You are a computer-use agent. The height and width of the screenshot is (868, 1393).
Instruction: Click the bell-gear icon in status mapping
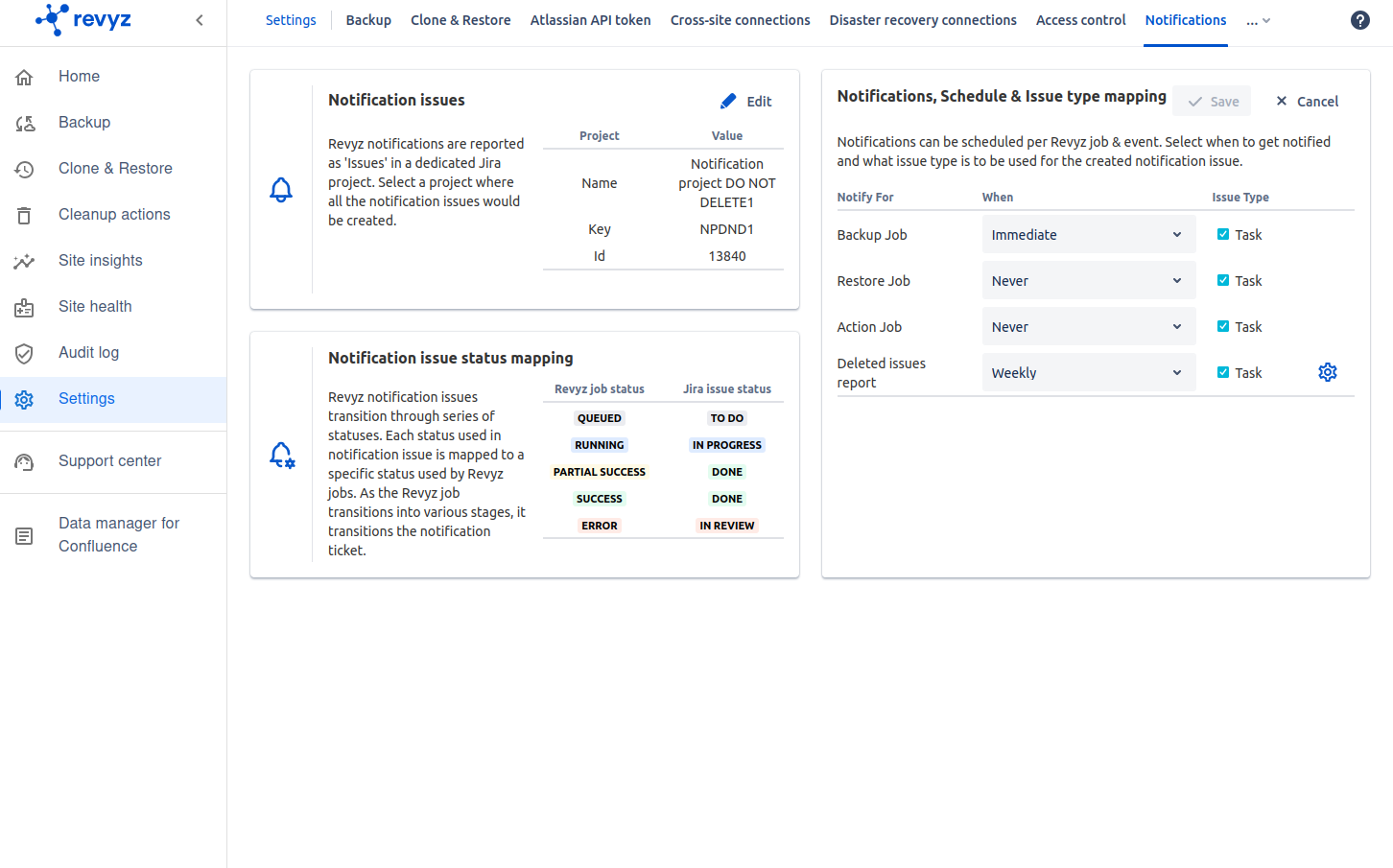pyautogui.click(x=282, y=455)
